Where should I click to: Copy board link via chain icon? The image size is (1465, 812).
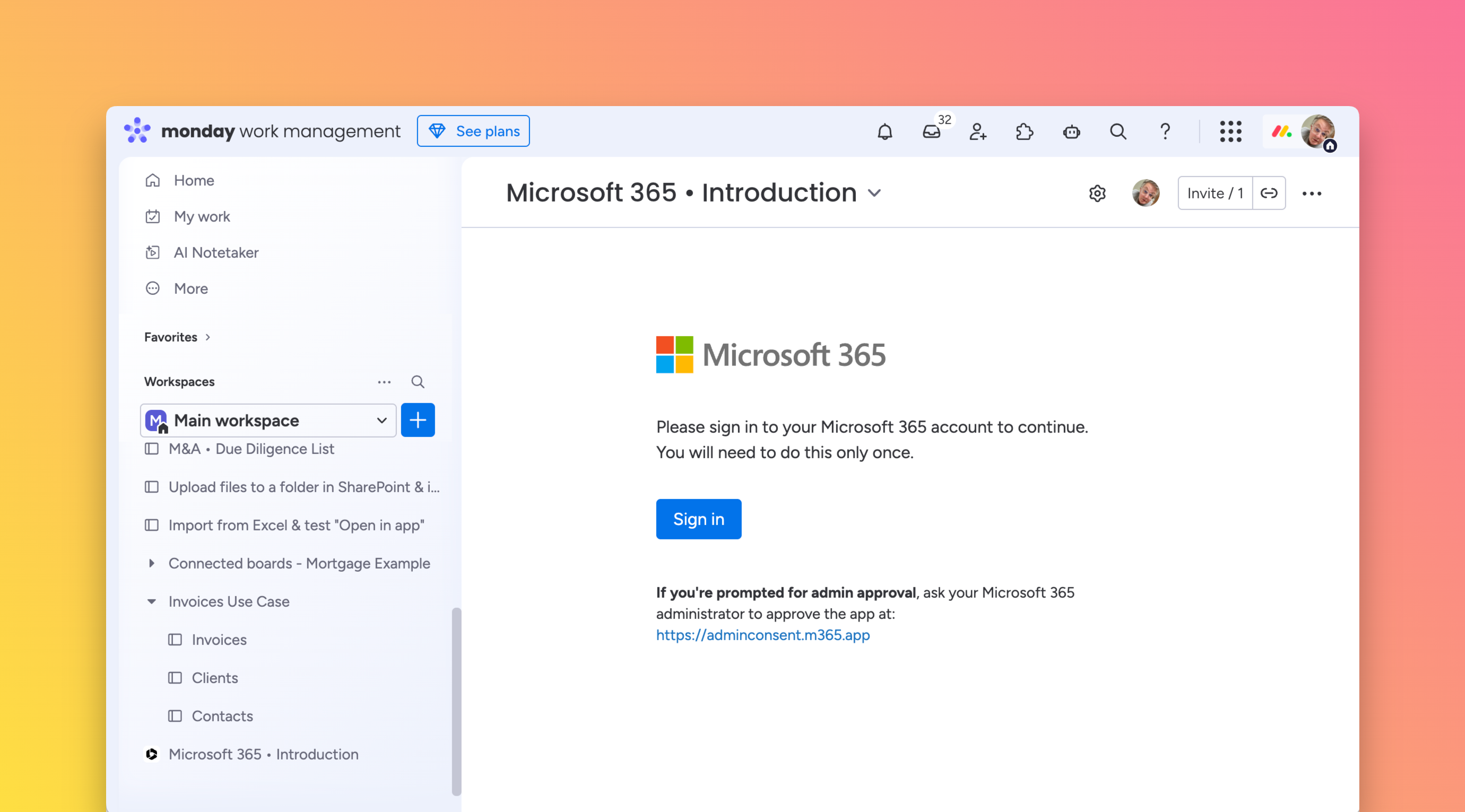coord(1269,194)
